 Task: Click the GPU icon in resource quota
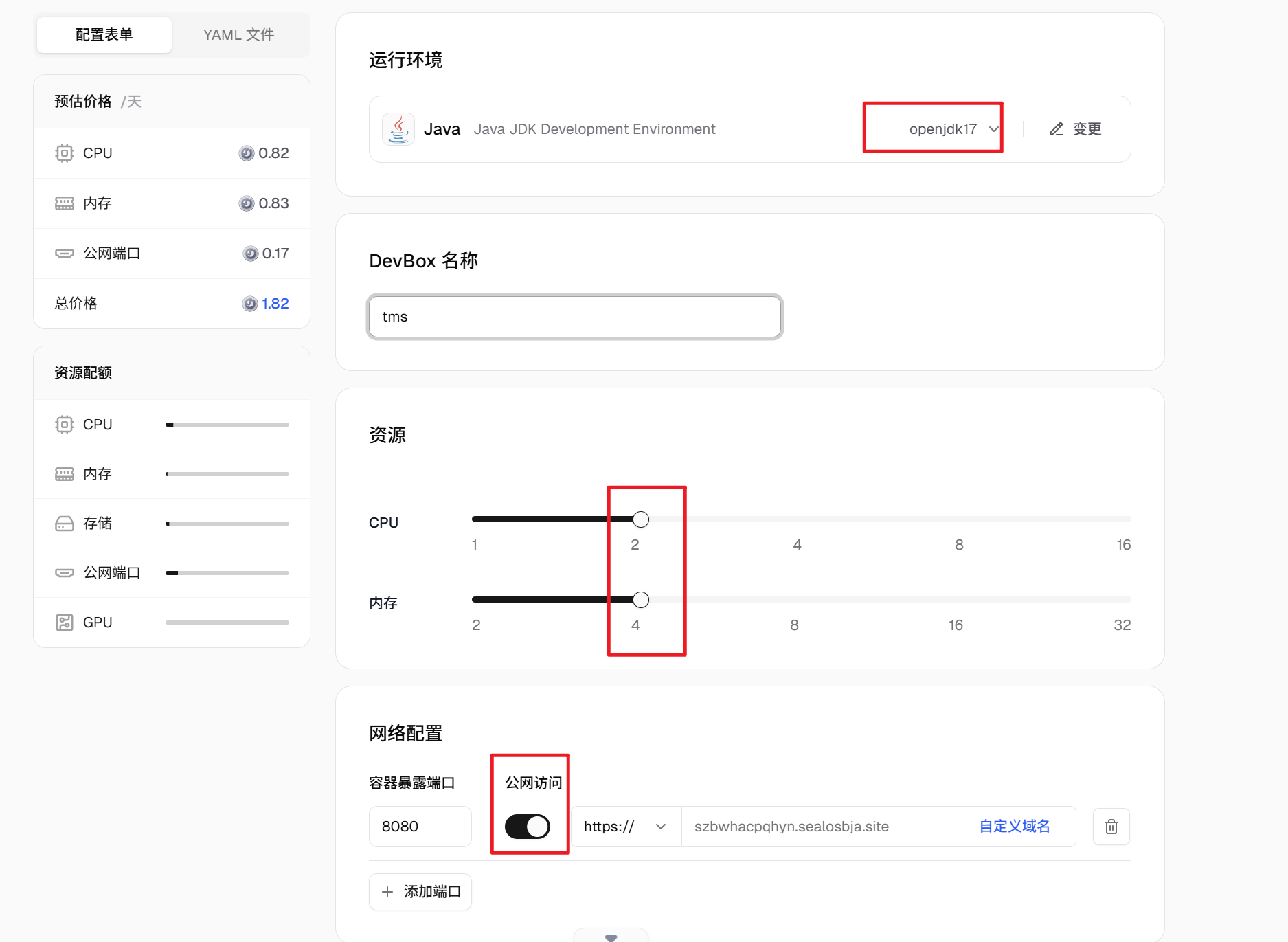click(x=65, y=623)
